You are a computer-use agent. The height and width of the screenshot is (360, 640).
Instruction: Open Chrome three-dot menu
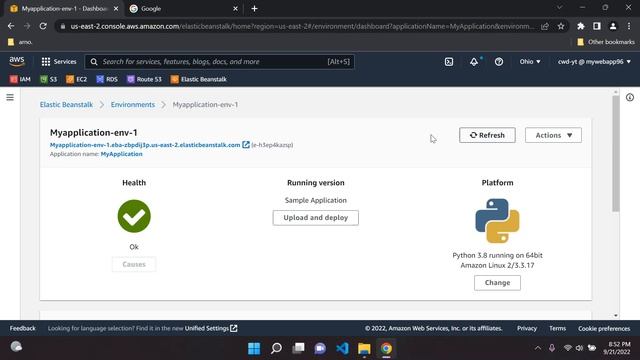[629, 26]
